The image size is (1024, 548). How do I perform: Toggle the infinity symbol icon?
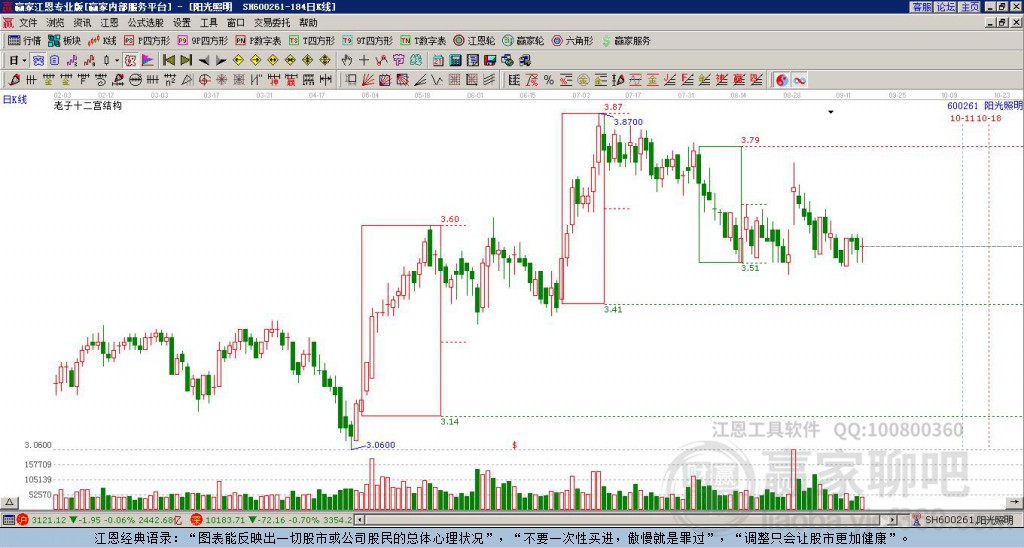coord(799,80)
